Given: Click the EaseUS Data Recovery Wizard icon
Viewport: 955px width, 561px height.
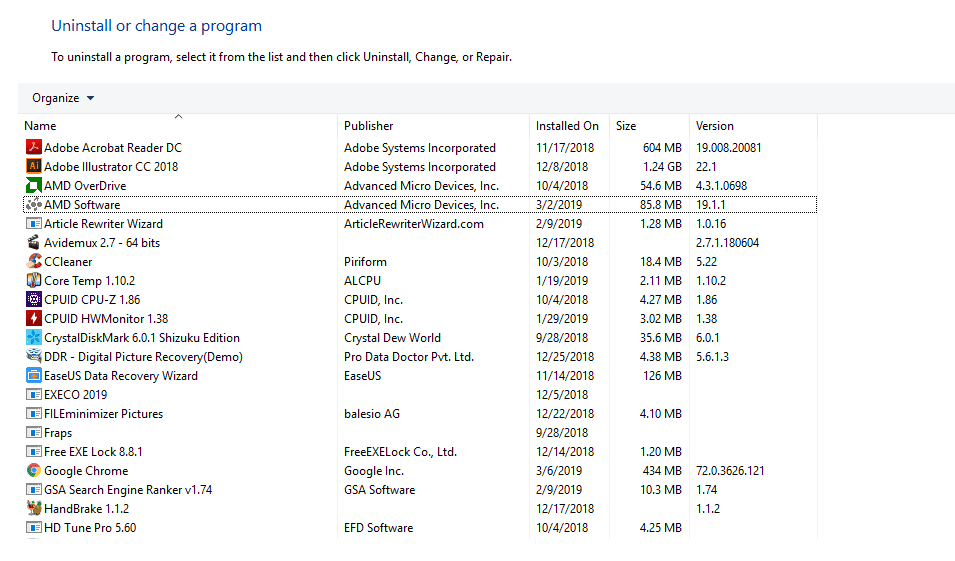Looking at the screenshot, I should pyautogui.click(x=33, y=375).
